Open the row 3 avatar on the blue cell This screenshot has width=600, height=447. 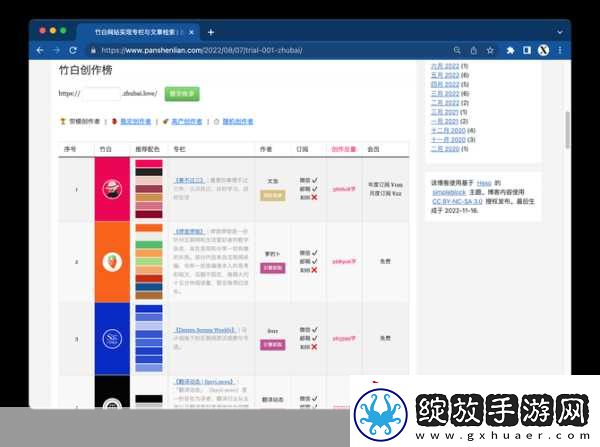[x=112, y=339]
